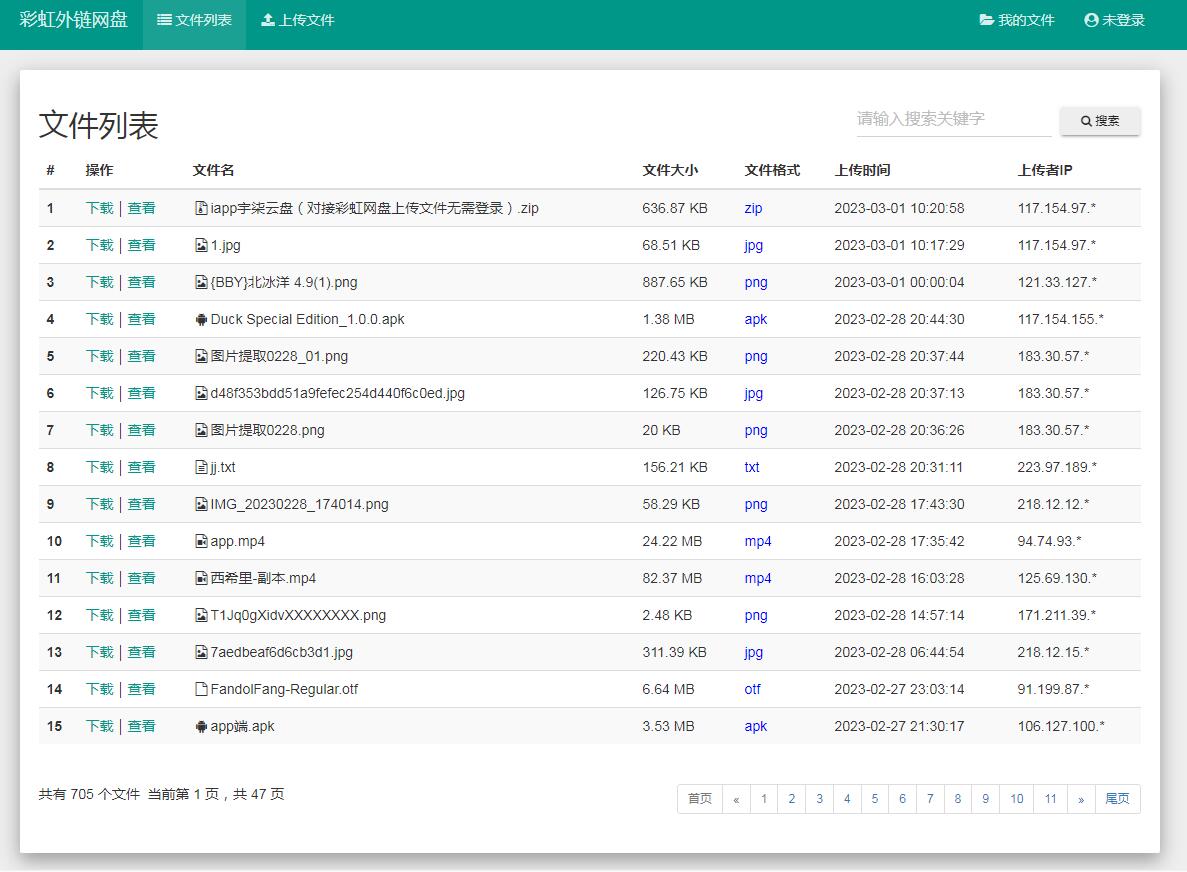Open the 我的文件 page
The width and height of the screenshot is (1187, 872).
(x=1017, y=19)
